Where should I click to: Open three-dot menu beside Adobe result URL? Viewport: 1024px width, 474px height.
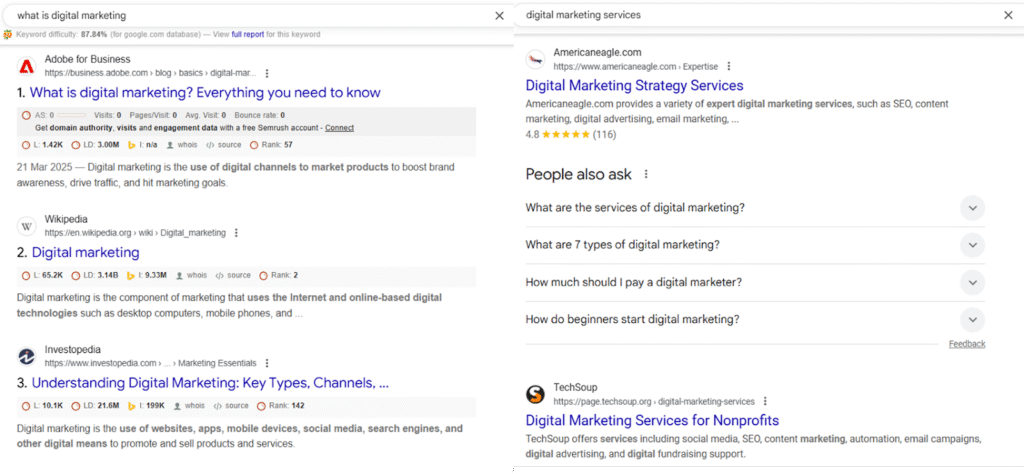click(266, 73)
